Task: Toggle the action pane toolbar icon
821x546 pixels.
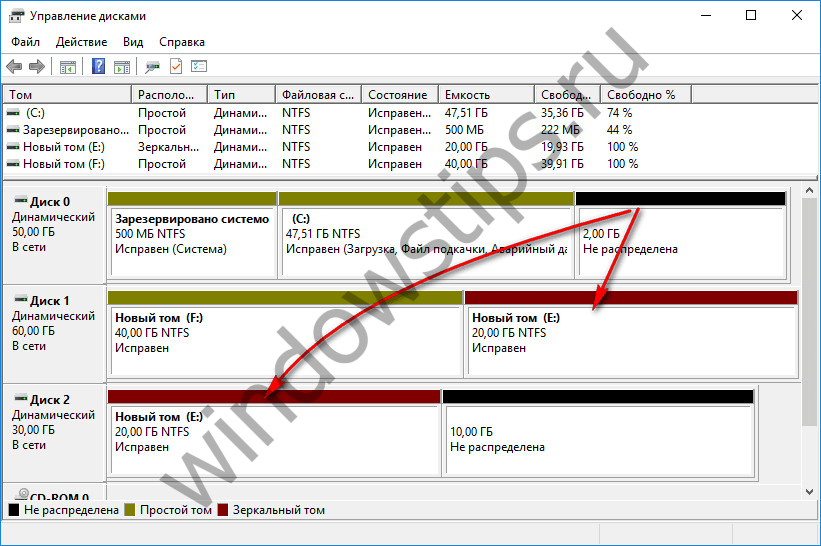Action: (x=122, y=67)
